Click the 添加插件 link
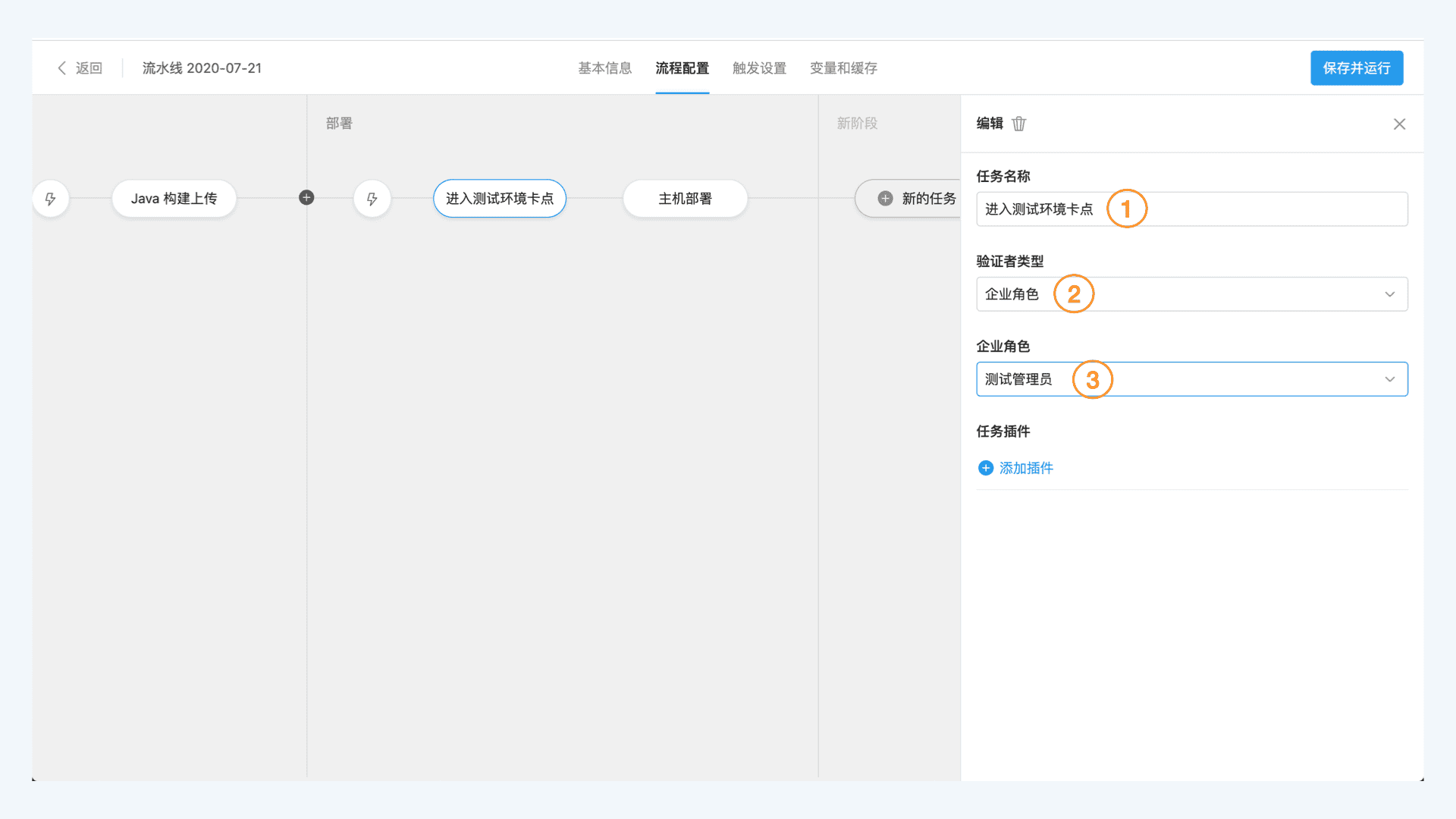 [x=1026, y=468]
